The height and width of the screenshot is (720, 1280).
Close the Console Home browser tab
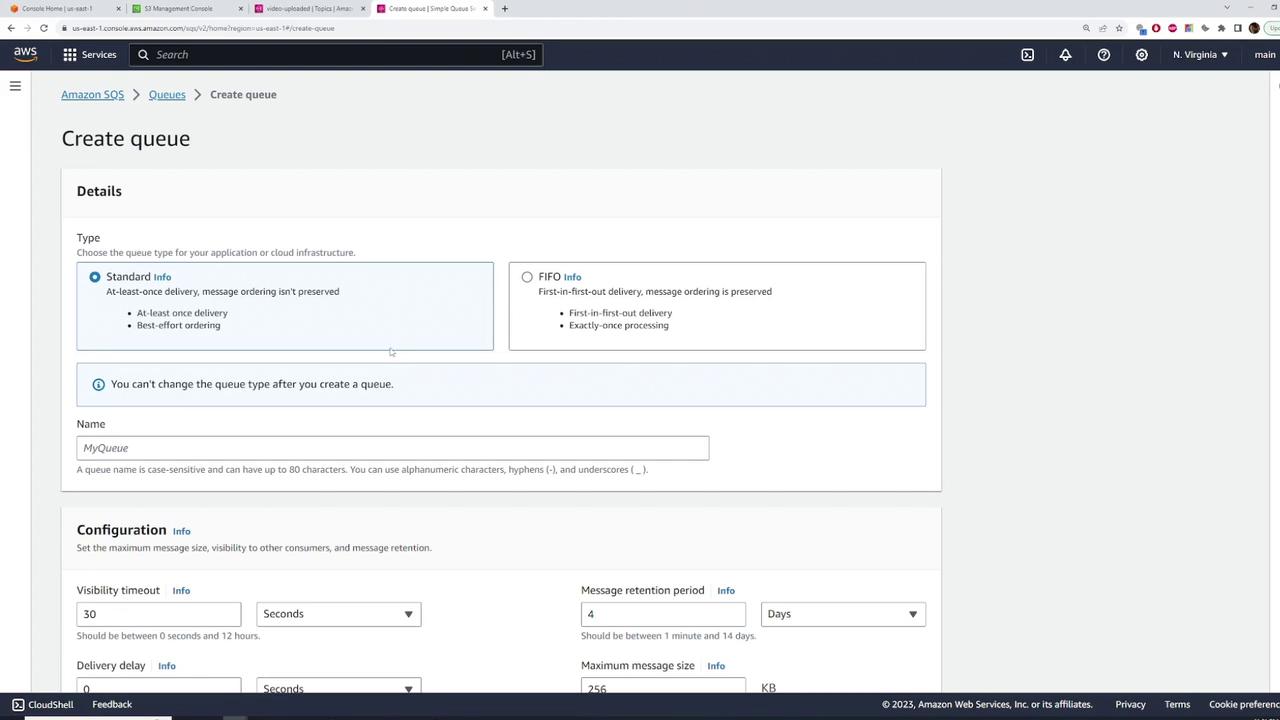pos(118,9)
